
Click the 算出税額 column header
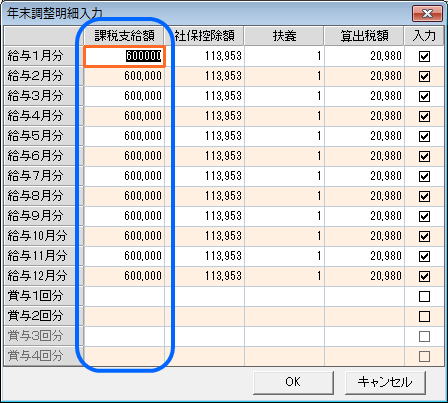click(x=364, y=36)
